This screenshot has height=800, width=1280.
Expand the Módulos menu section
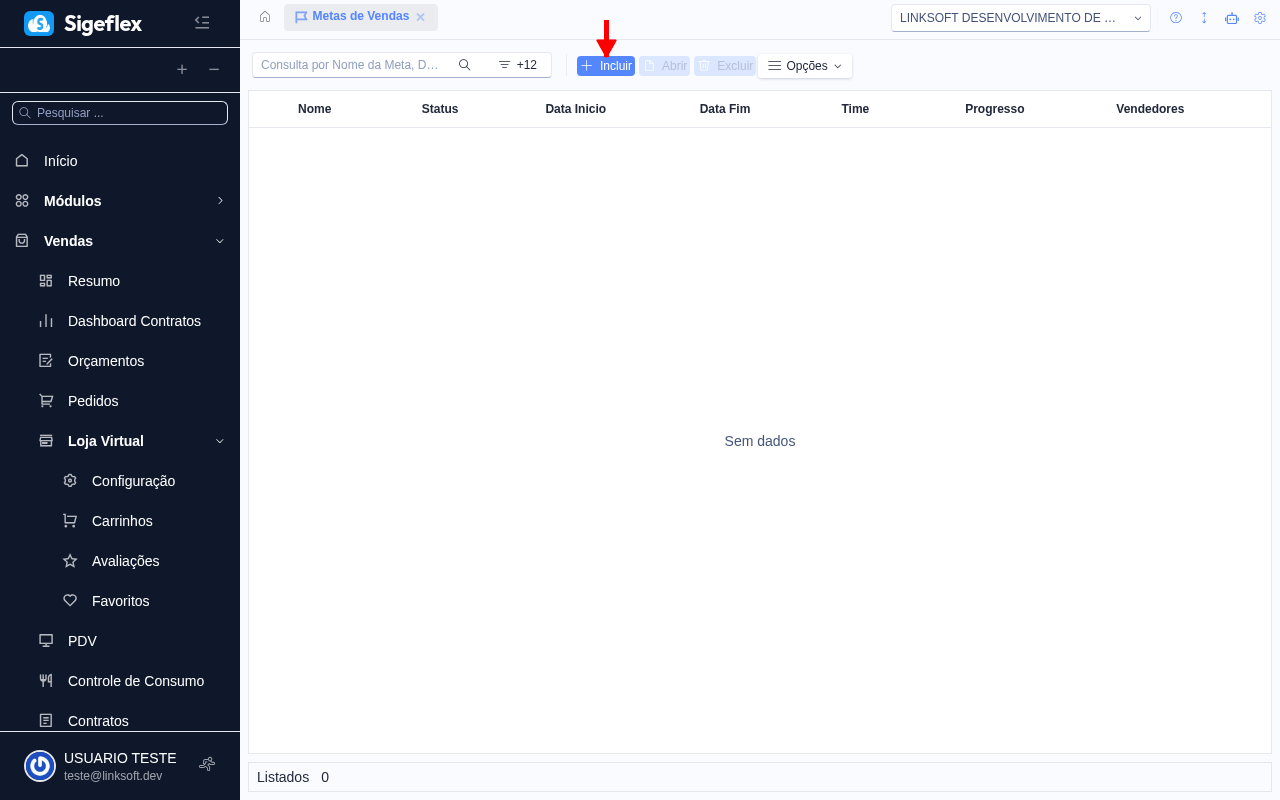(x=120, y=201)
